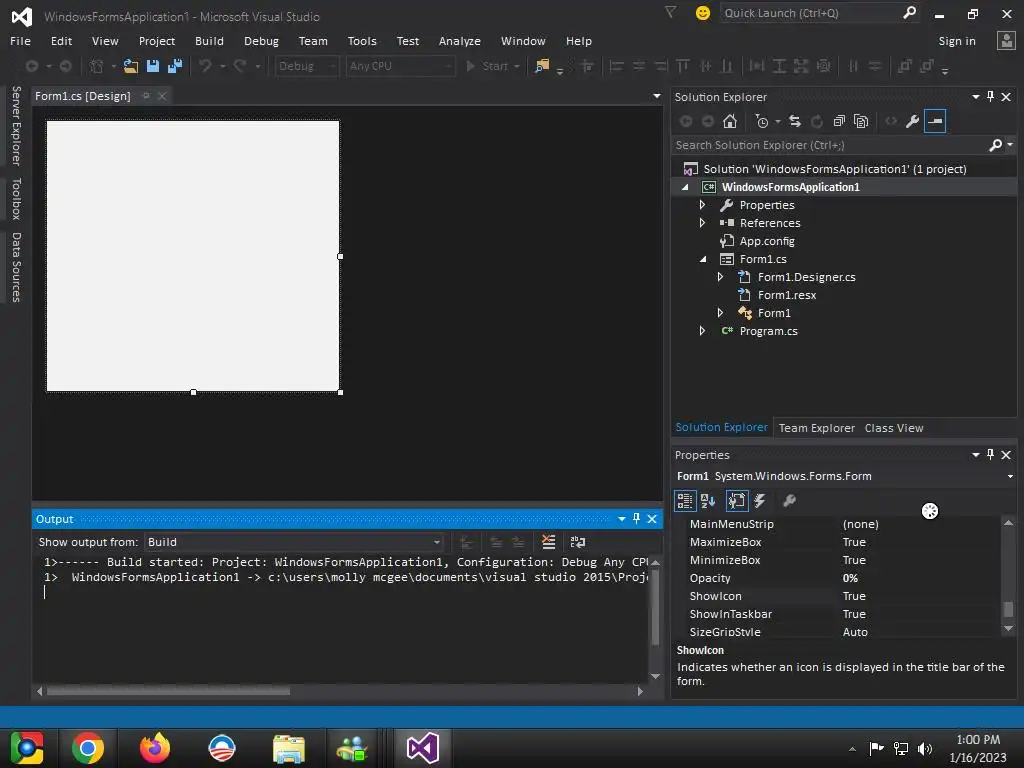
Task: Click the Output horizontal scrollbar thumb
Action: tap(168, 690)
